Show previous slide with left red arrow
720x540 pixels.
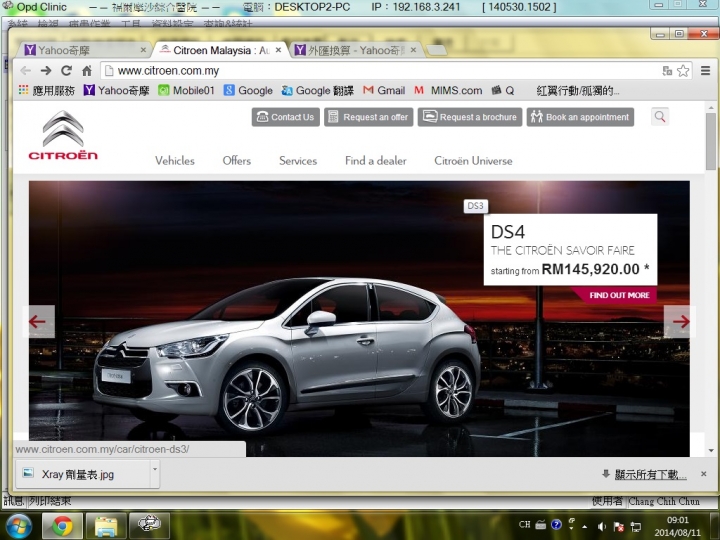(39, 321)
